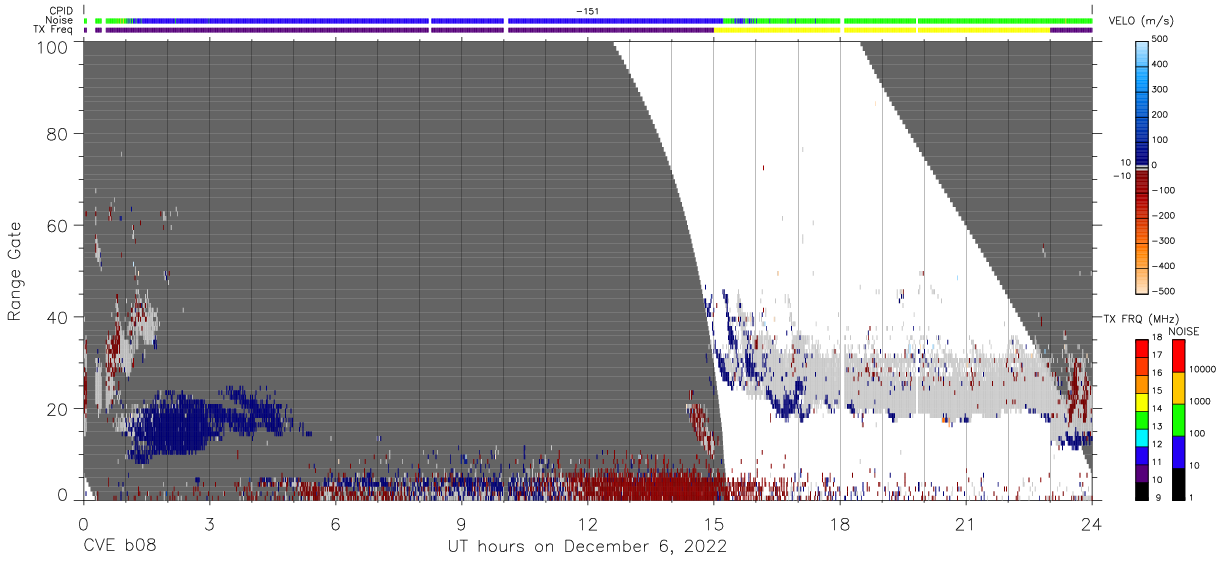This screenshot has height=567, width=1228.
Task: Click the 11 tick on TX FRQ legend
Action: coord(1157,462)
